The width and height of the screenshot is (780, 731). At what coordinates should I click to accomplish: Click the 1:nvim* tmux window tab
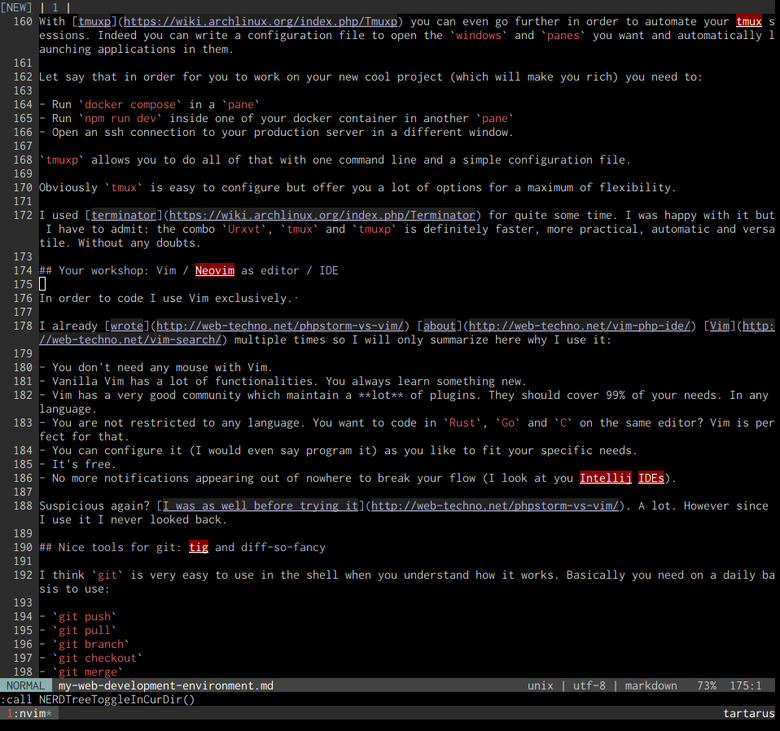click(x=29, y=714)
